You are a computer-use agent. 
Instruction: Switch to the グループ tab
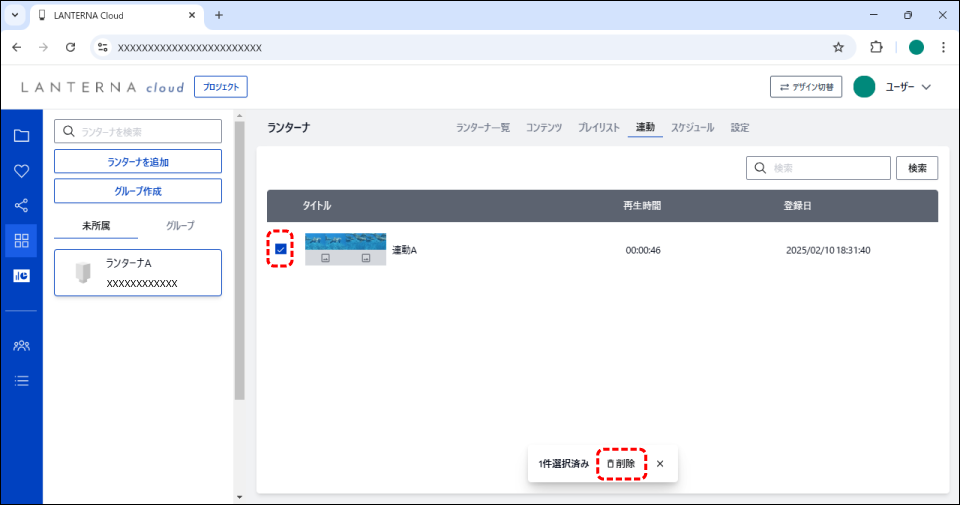pyautogui.click(x=180, y=225)
